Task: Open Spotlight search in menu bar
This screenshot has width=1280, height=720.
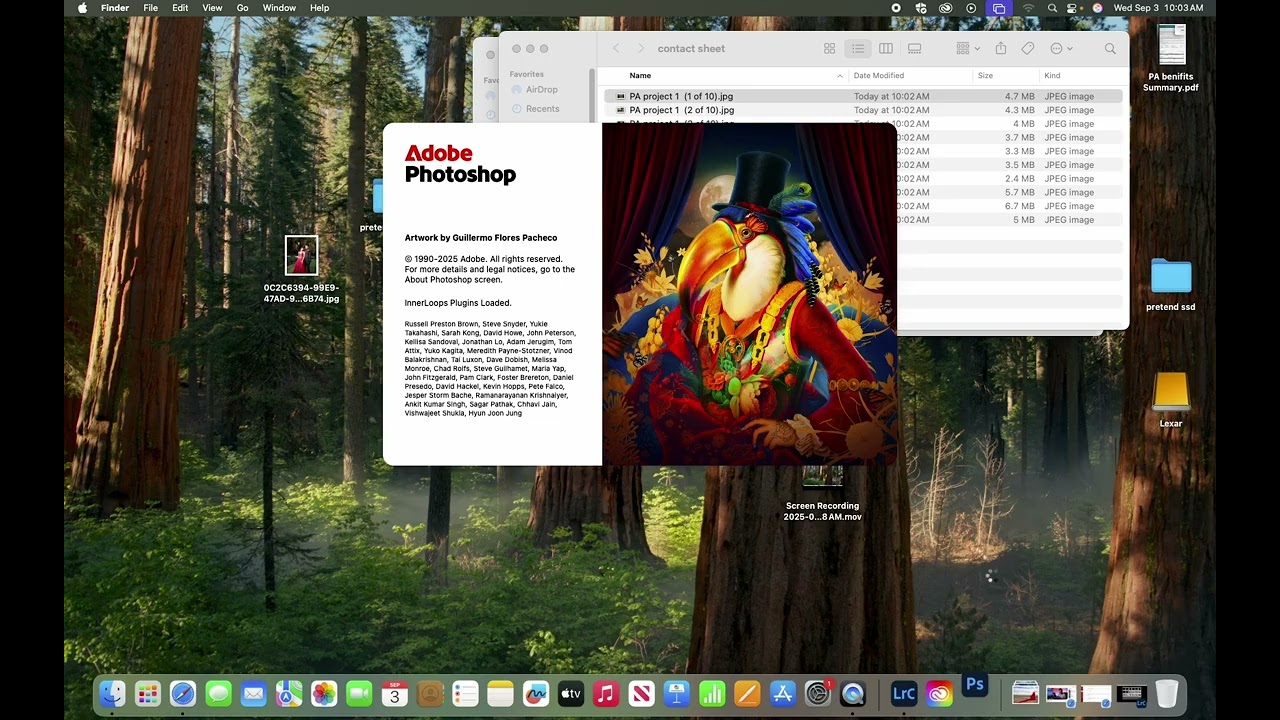Action: click(x=1052, y=8)
